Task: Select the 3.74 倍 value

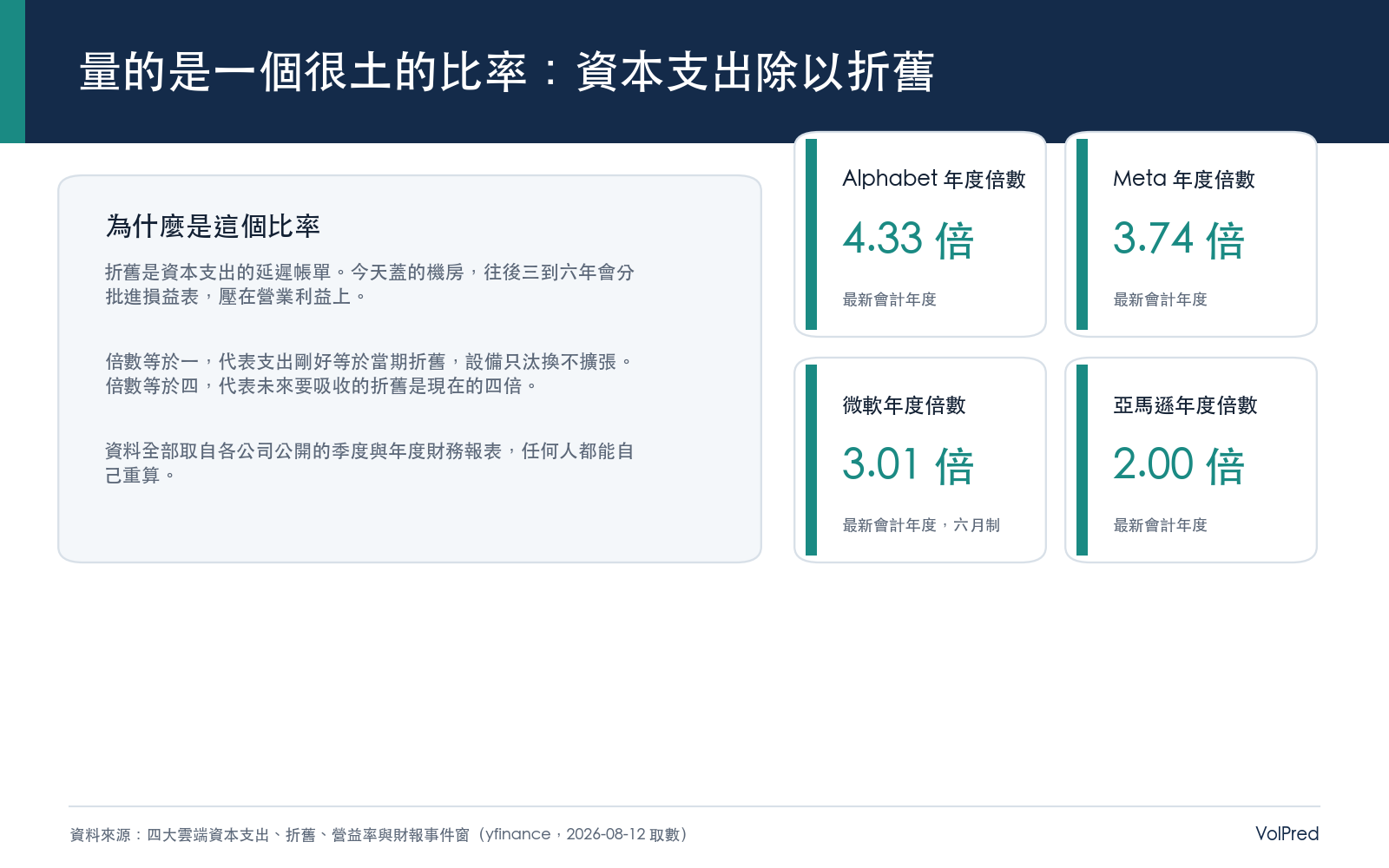Action: (1179, 240)
